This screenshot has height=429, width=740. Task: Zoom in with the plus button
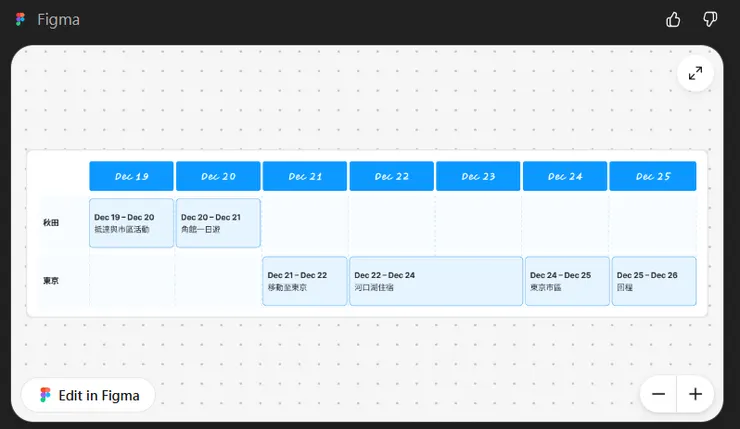696,394
